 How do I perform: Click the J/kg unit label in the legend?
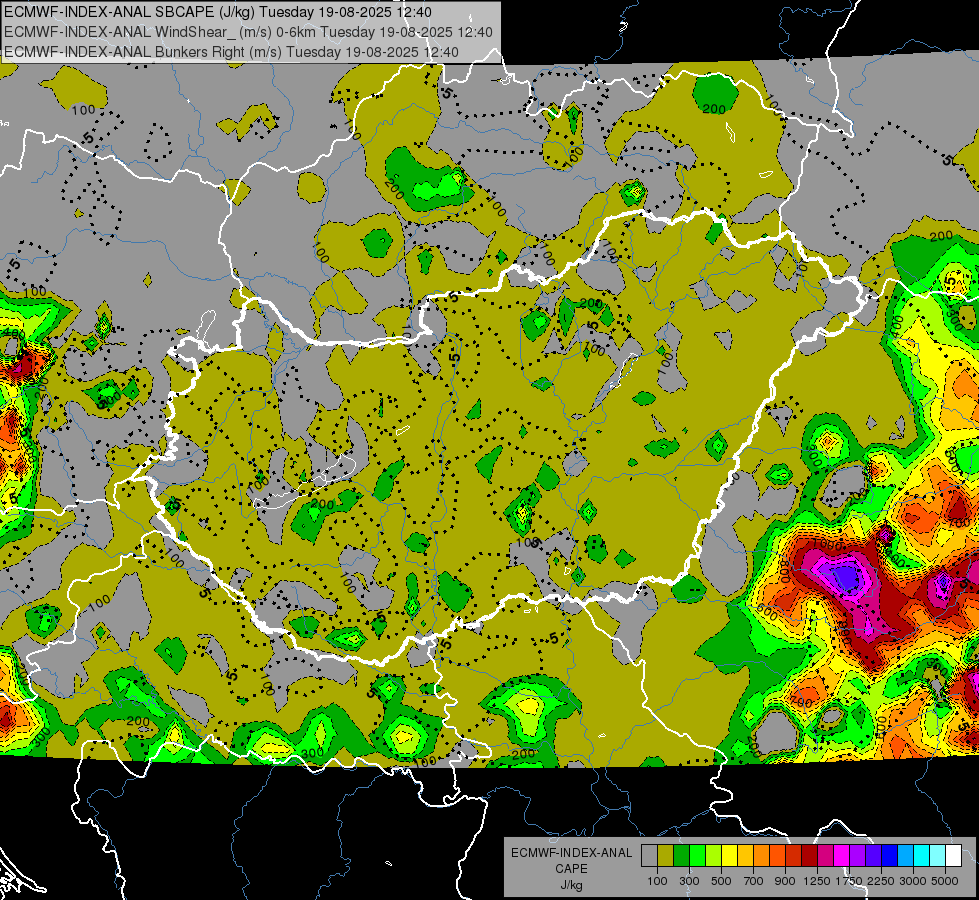coord(571,885)
